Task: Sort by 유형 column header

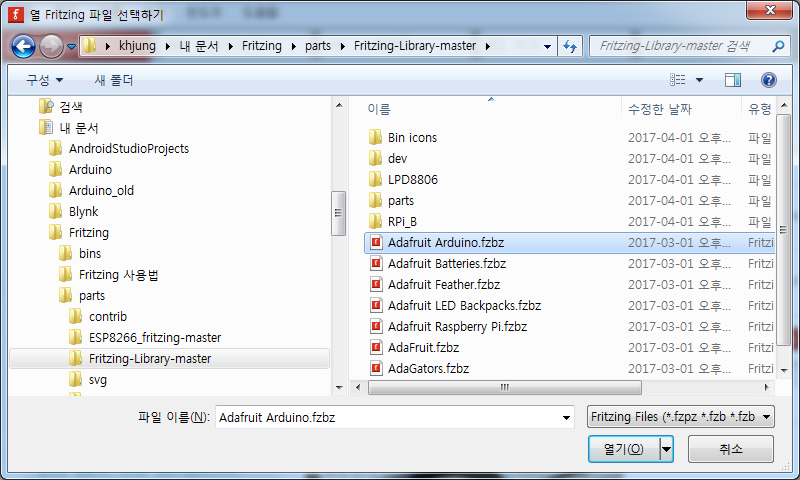Action: point(759,109)
